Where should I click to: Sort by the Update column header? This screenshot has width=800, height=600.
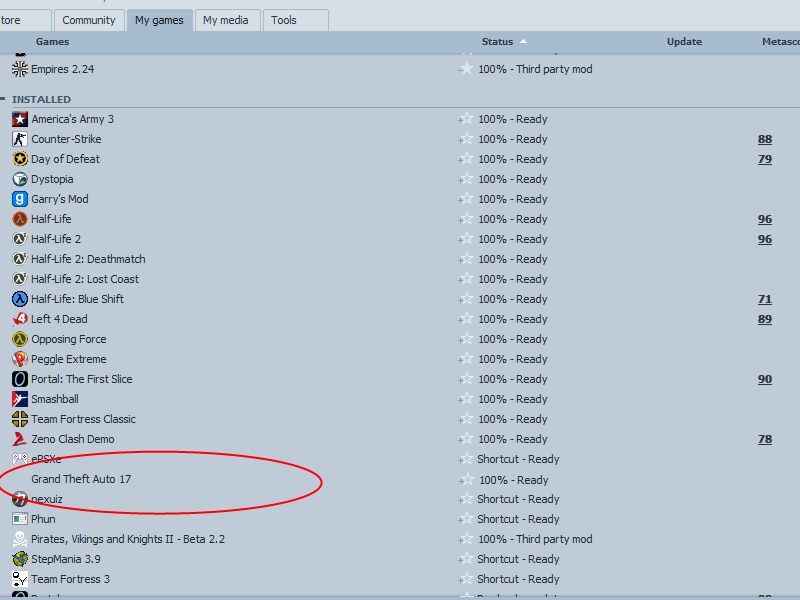(684, 42)
